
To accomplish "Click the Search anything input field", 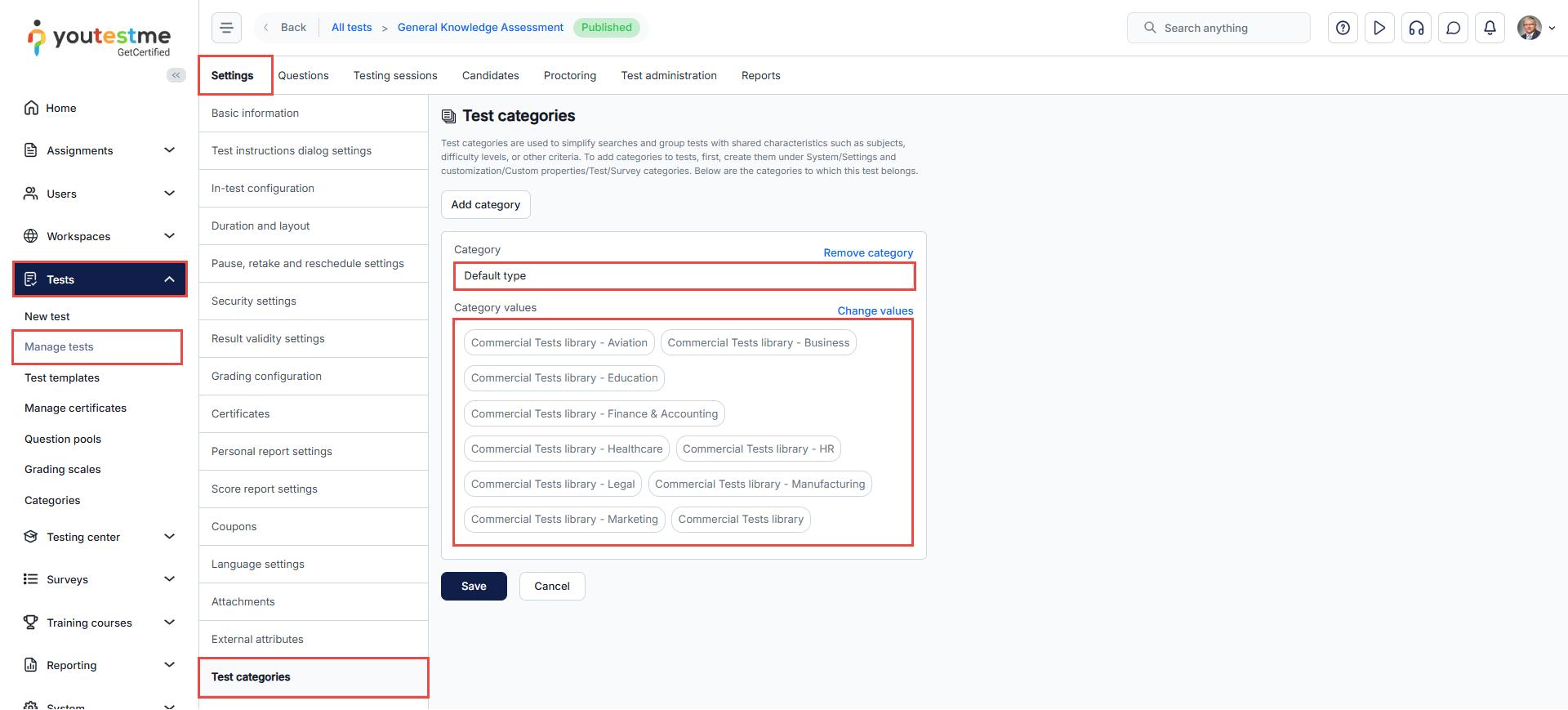I will pos(1218,28).
